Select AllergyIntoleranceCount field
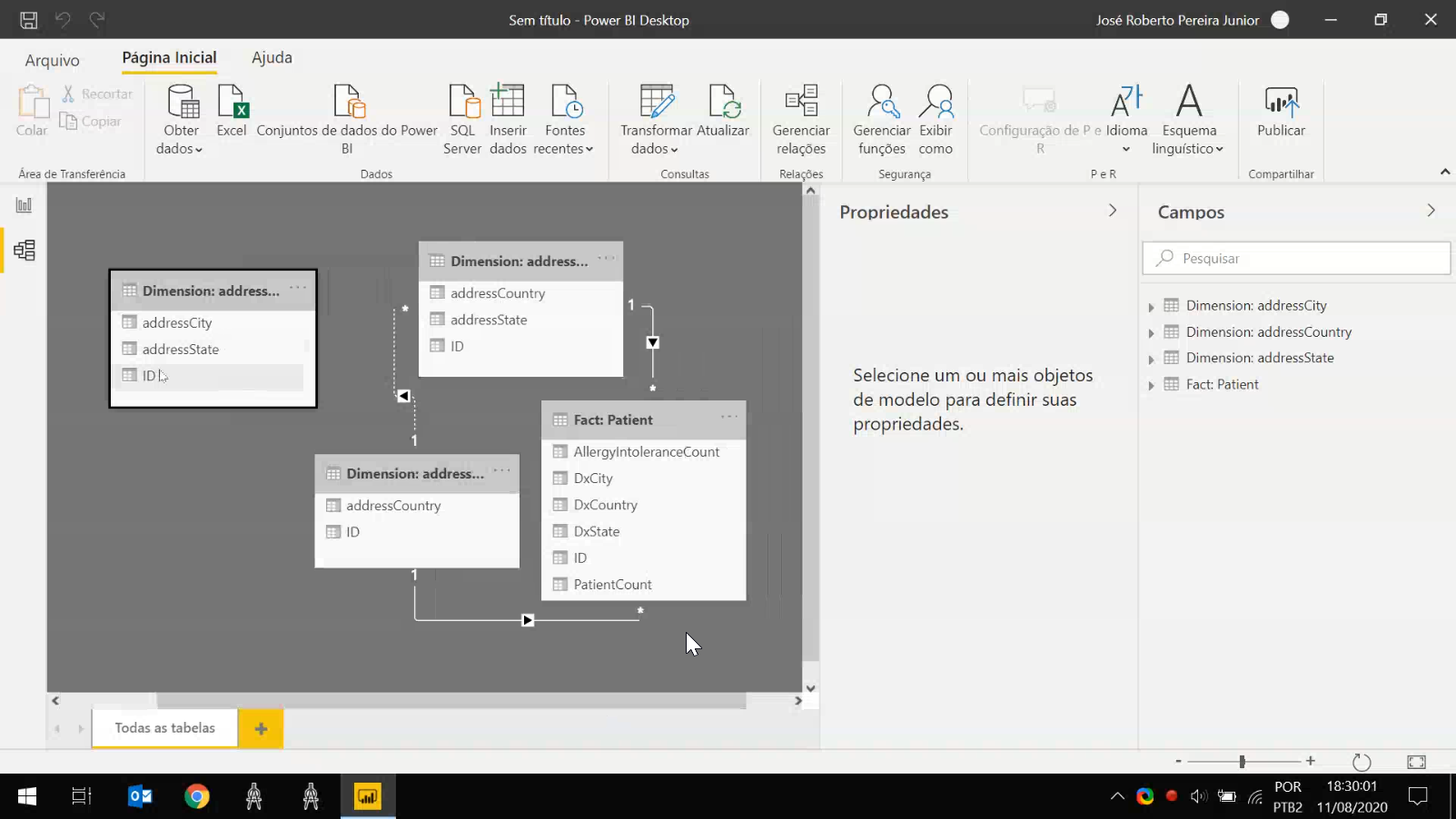The height and width of the screenshot is (819, 1456). tap(644, 452)
